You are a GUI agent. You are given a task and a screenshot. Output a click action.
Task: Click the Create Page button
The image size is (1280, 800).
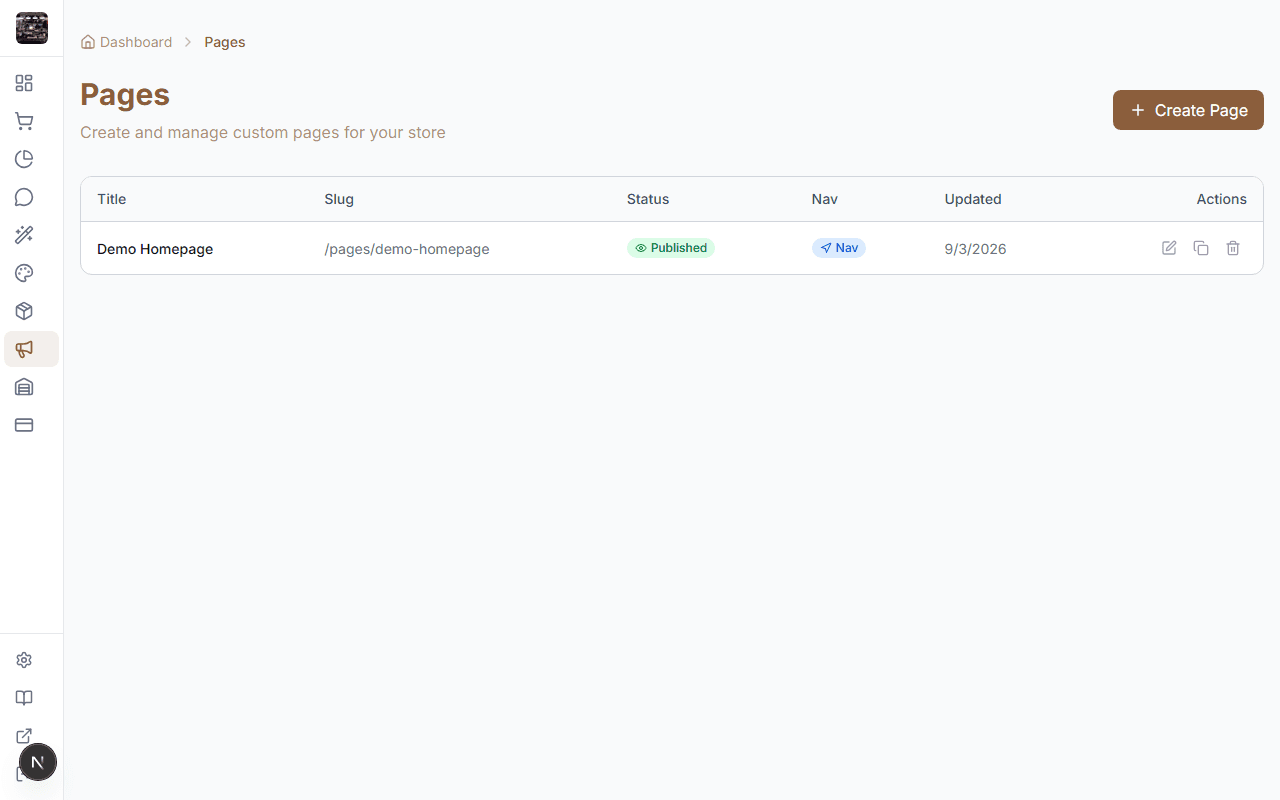pyautogui.click(x=1188, y=110)
